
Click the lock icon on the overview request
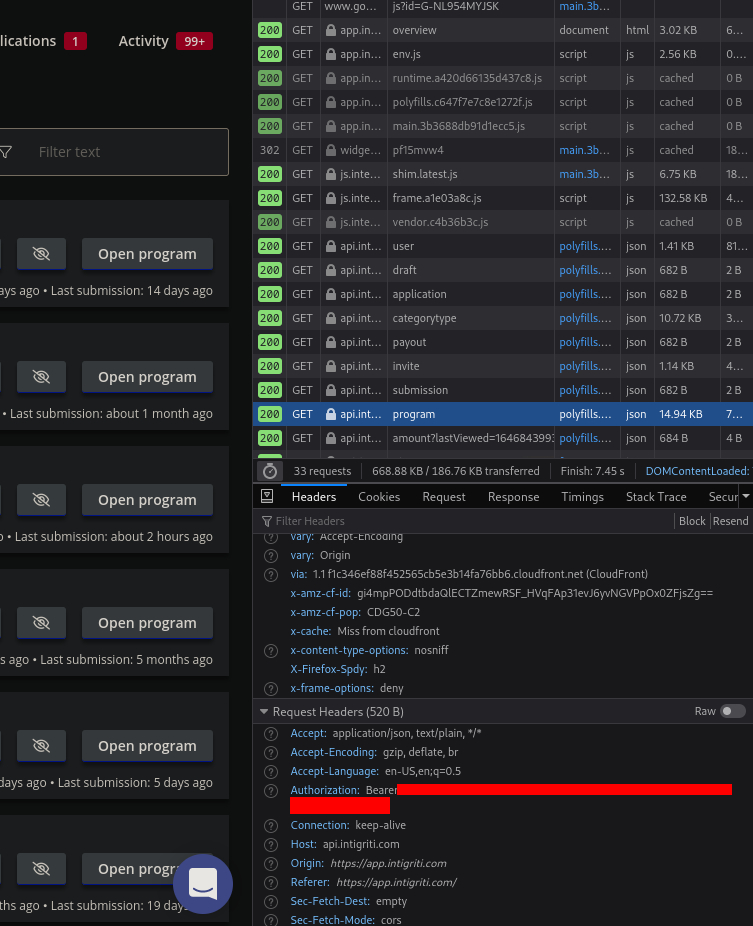pos(331,30)
